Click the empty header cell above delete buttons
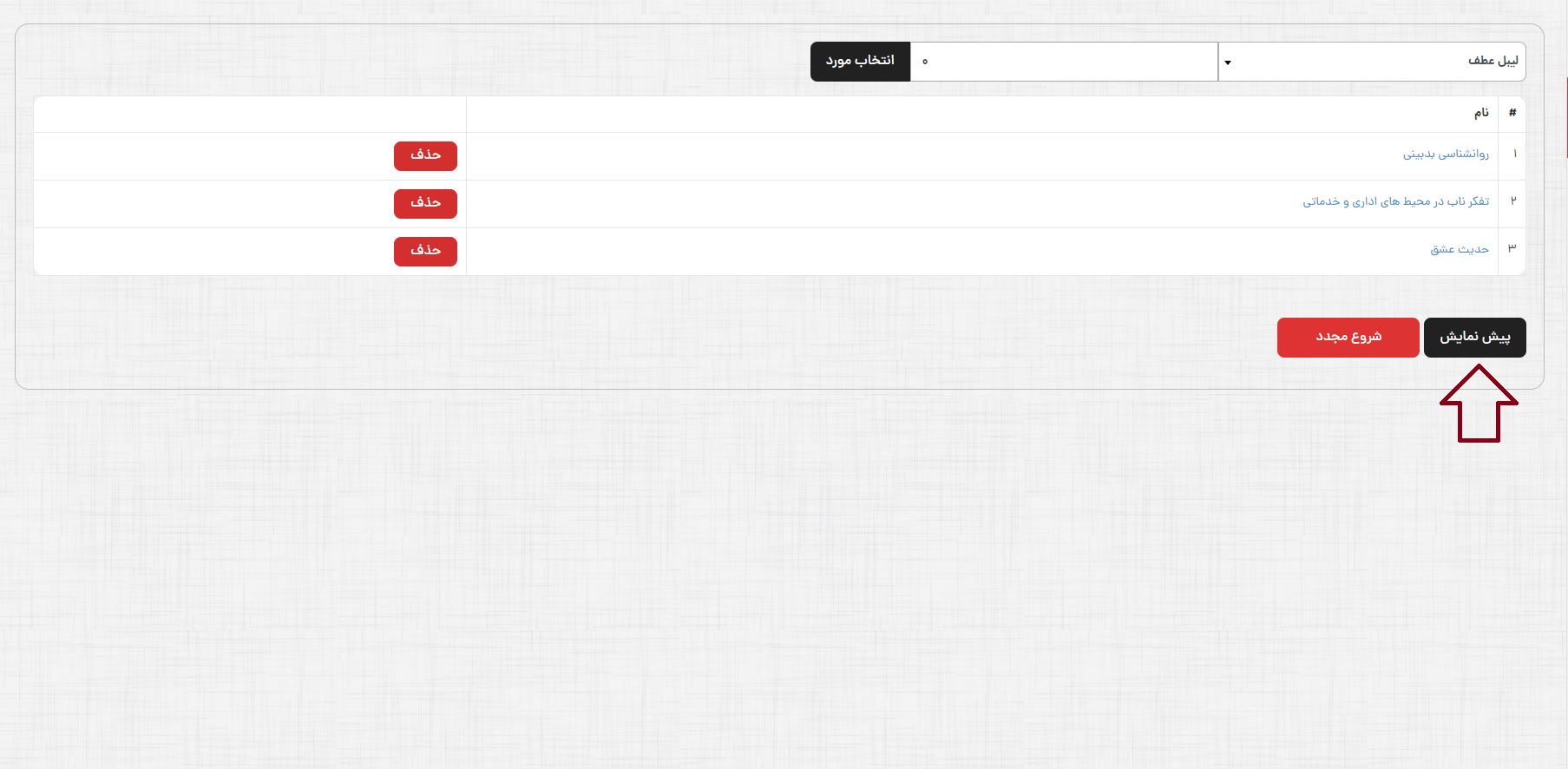 [x=250, y=114]
